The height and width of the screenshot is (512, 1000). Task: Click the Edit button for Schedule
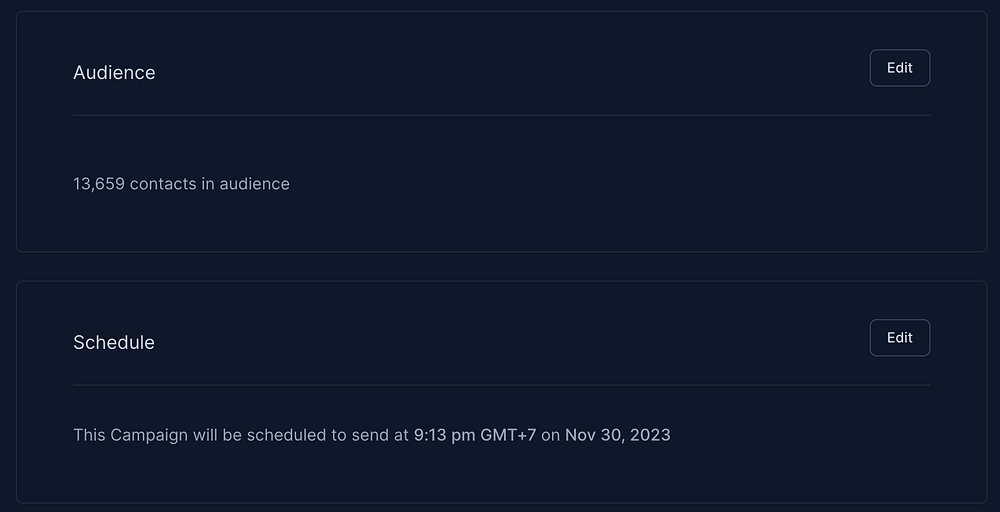pyautogui.click(x=899, y=338)
